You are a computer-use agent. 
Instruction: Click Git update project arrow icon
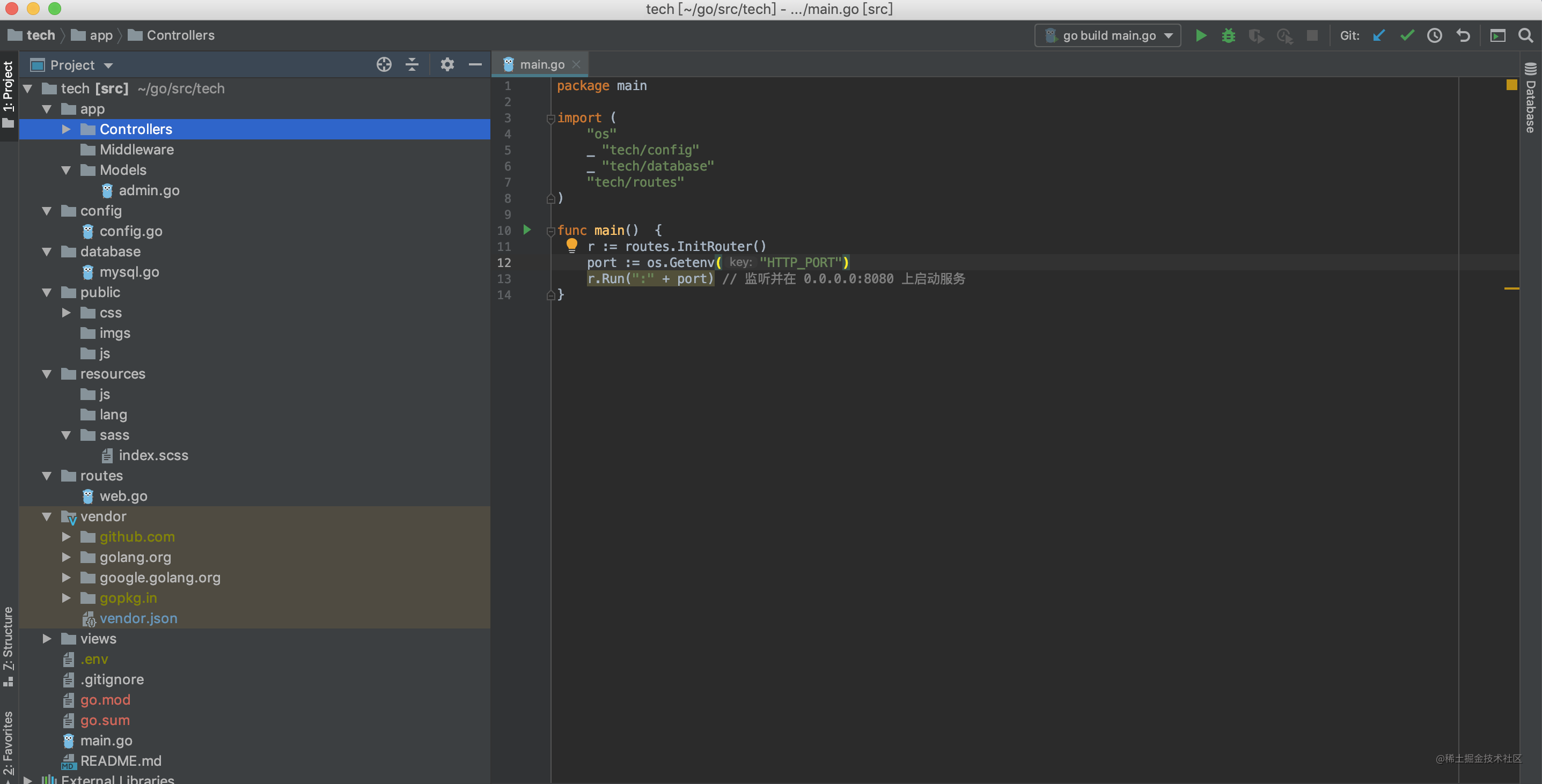coord(1378,35)
